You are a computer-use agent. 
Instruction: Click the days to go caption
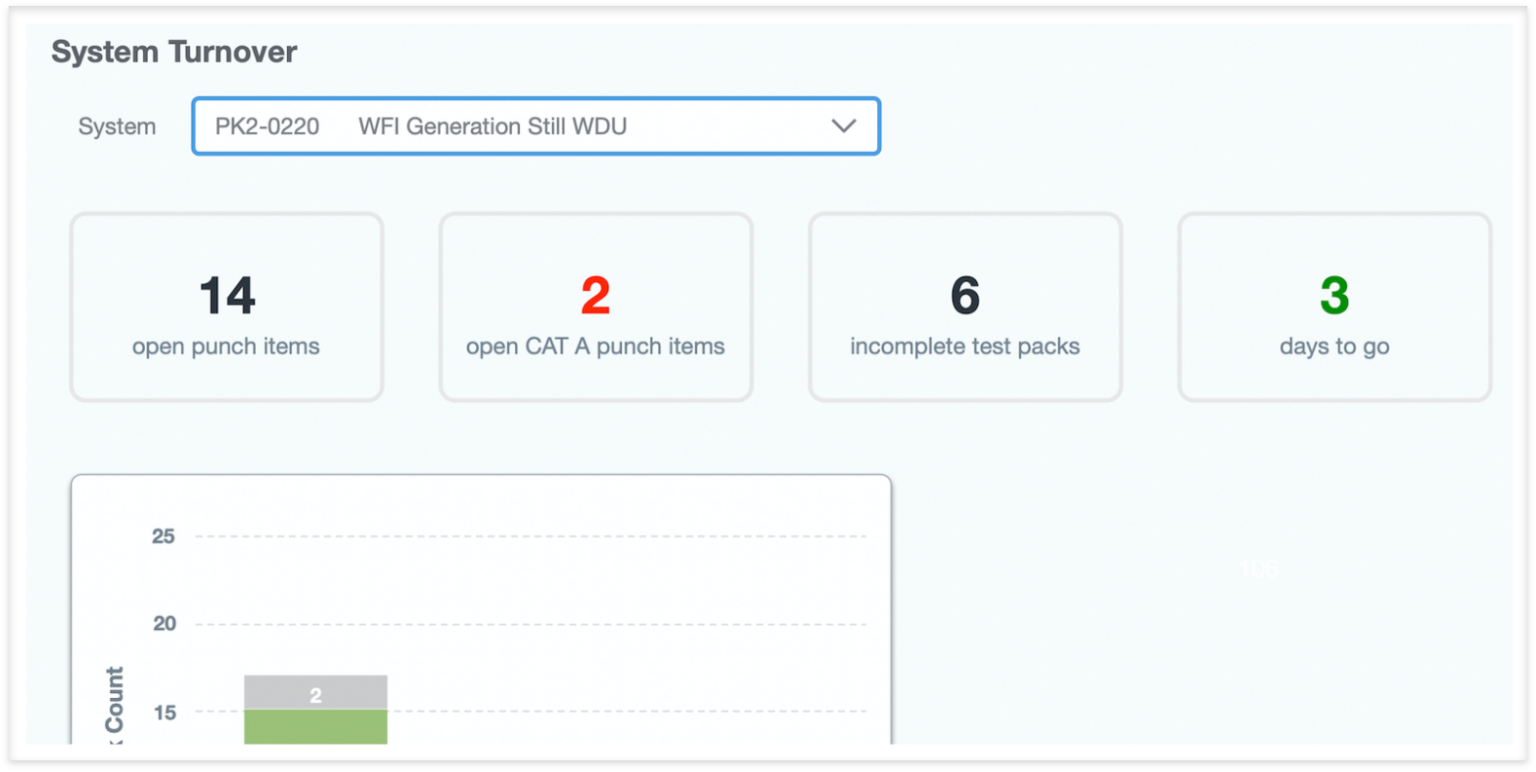click(1334, 347)
